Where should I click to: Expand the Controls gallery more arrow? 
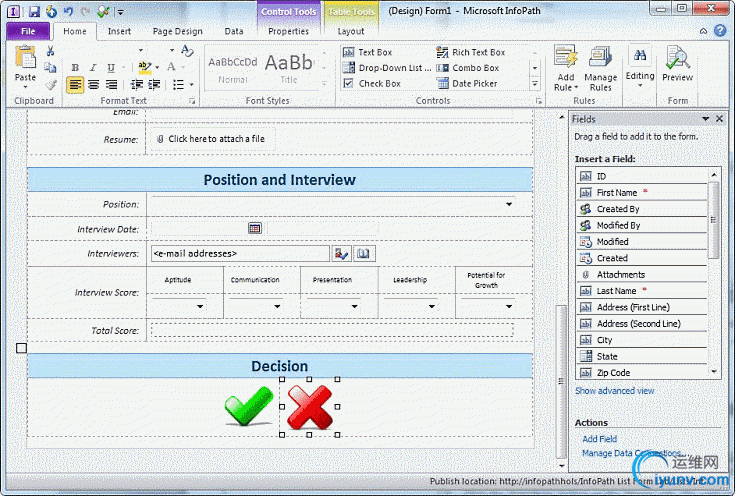coord(535,84)
